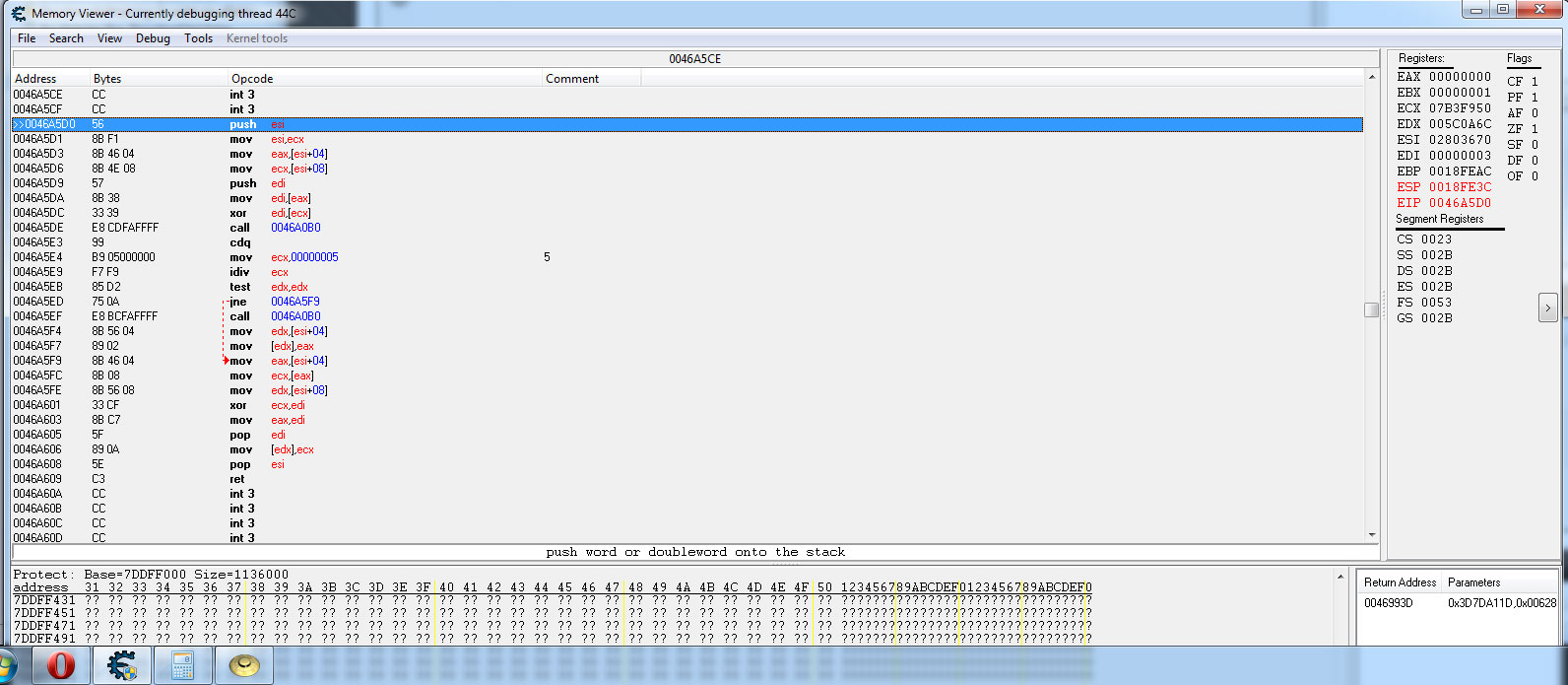The height and width of the screenshot is (685, 1568).
Task: Toggle the OF flag value
Action: coord(1534,176)
